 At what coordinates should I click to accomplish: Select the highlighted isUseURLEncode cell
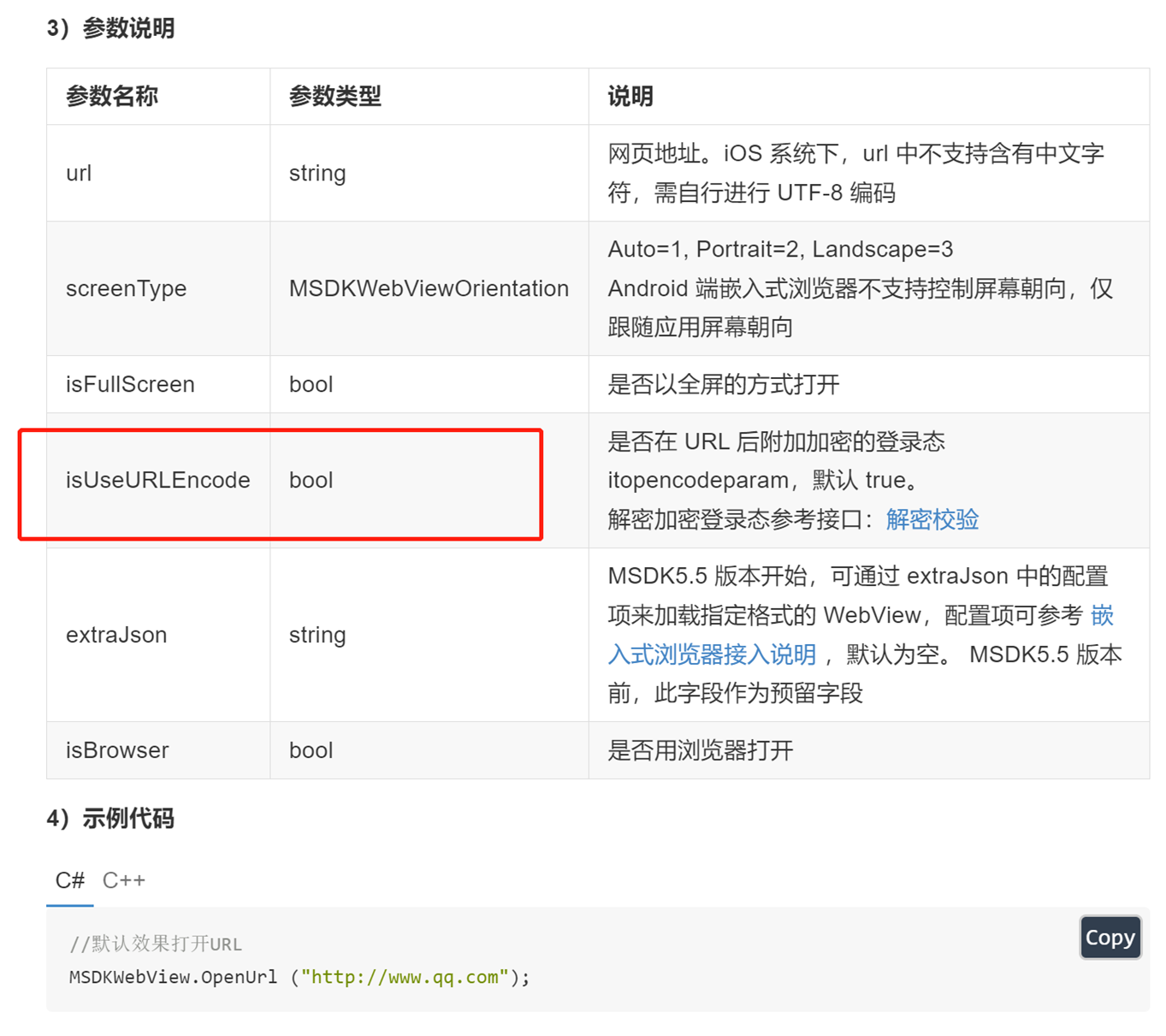click(x=158, y=480)
